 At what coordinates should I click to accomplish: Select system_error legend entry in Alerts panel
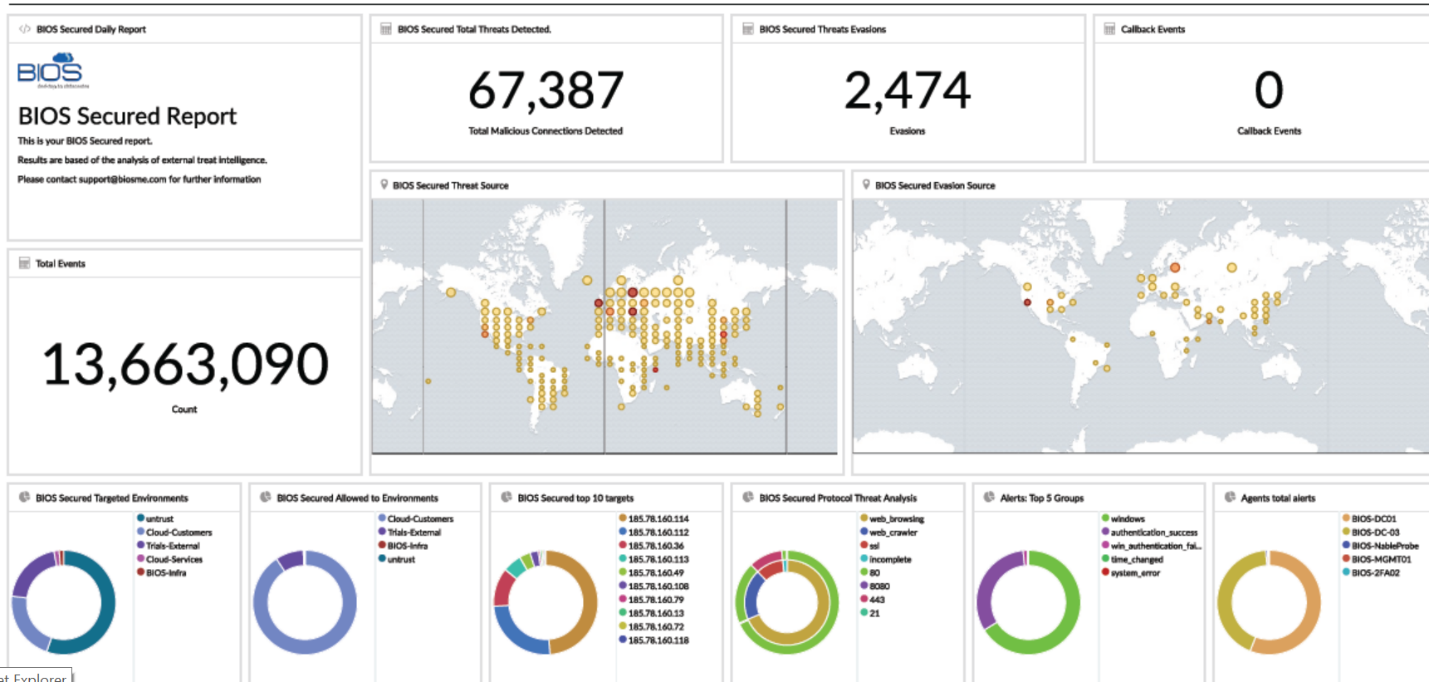tap(1130, 573)
